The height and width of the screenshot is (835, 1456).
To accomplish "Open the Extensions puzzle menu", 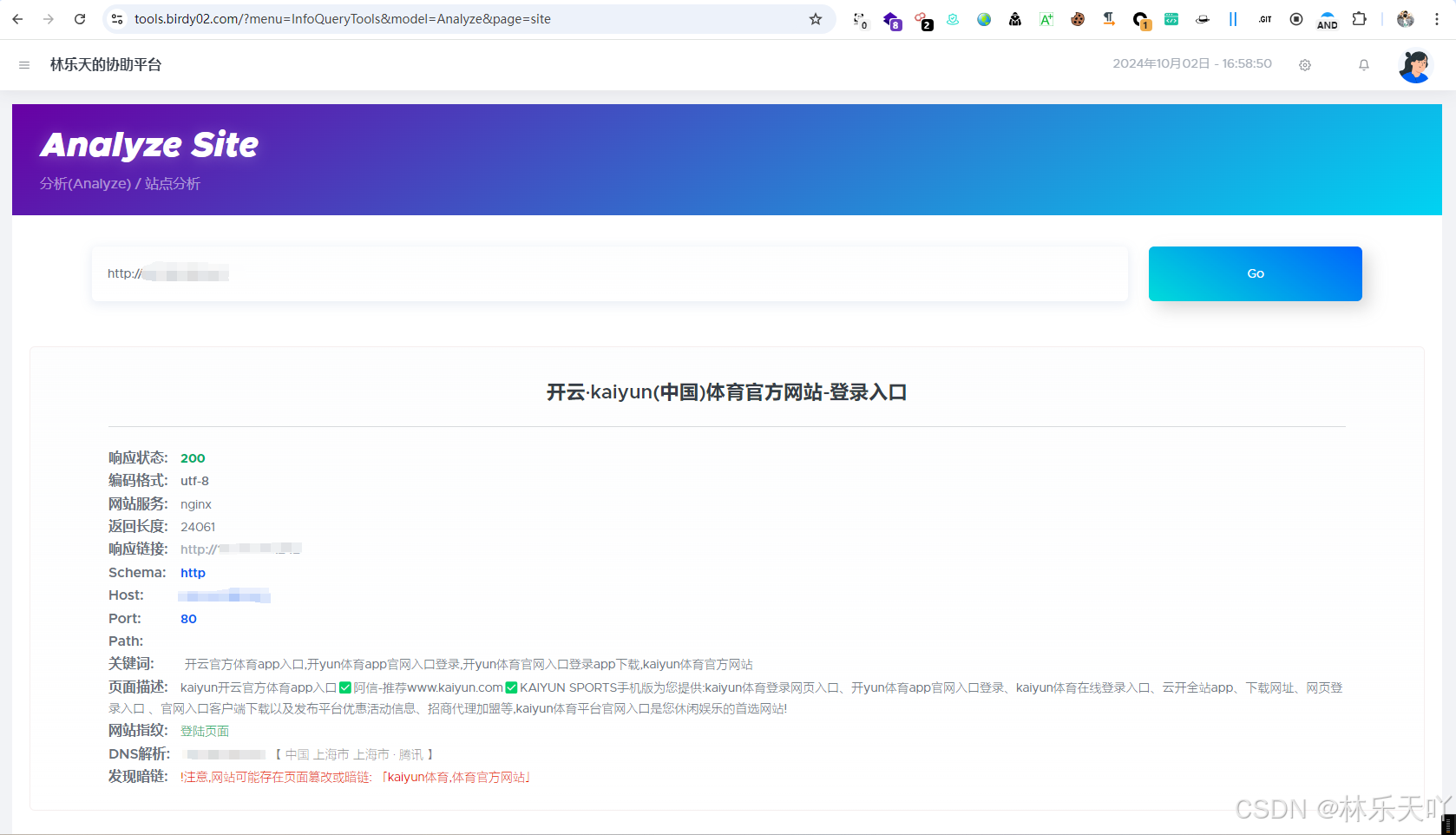I will [1360, 19].
